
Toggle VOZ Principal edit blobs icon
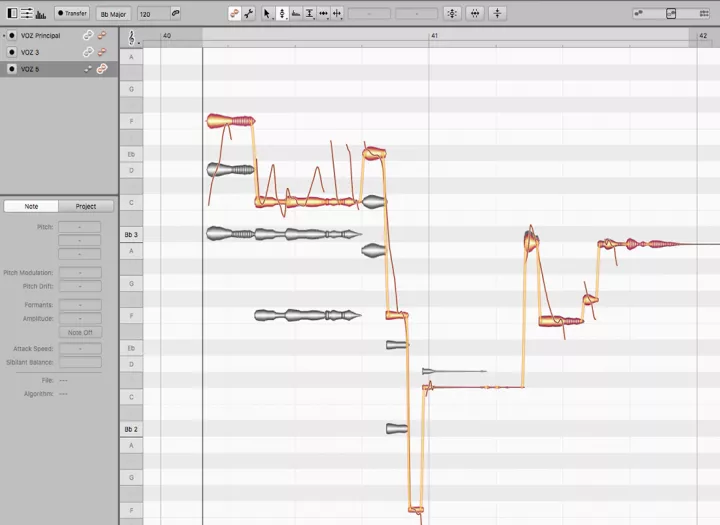coord(102,35)
